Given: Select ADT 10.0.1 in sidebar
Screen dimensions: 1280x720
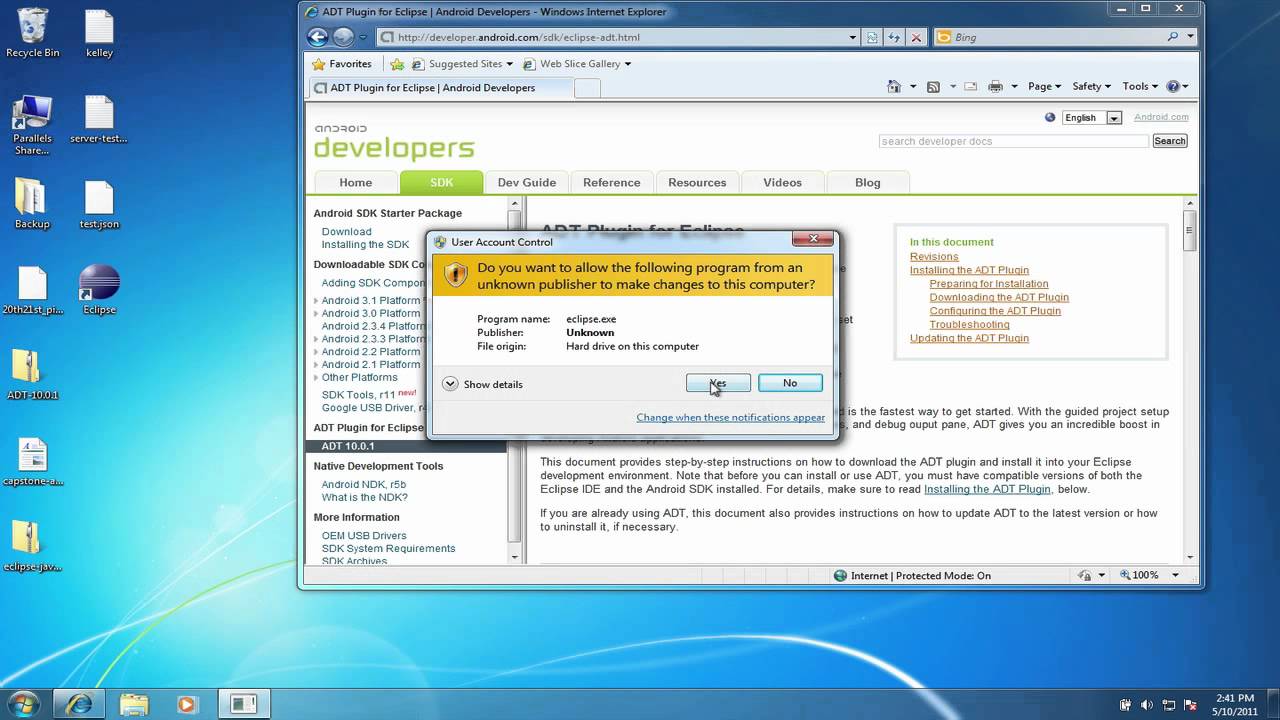Looking at the screenshot, I should [x=406, y=446].
